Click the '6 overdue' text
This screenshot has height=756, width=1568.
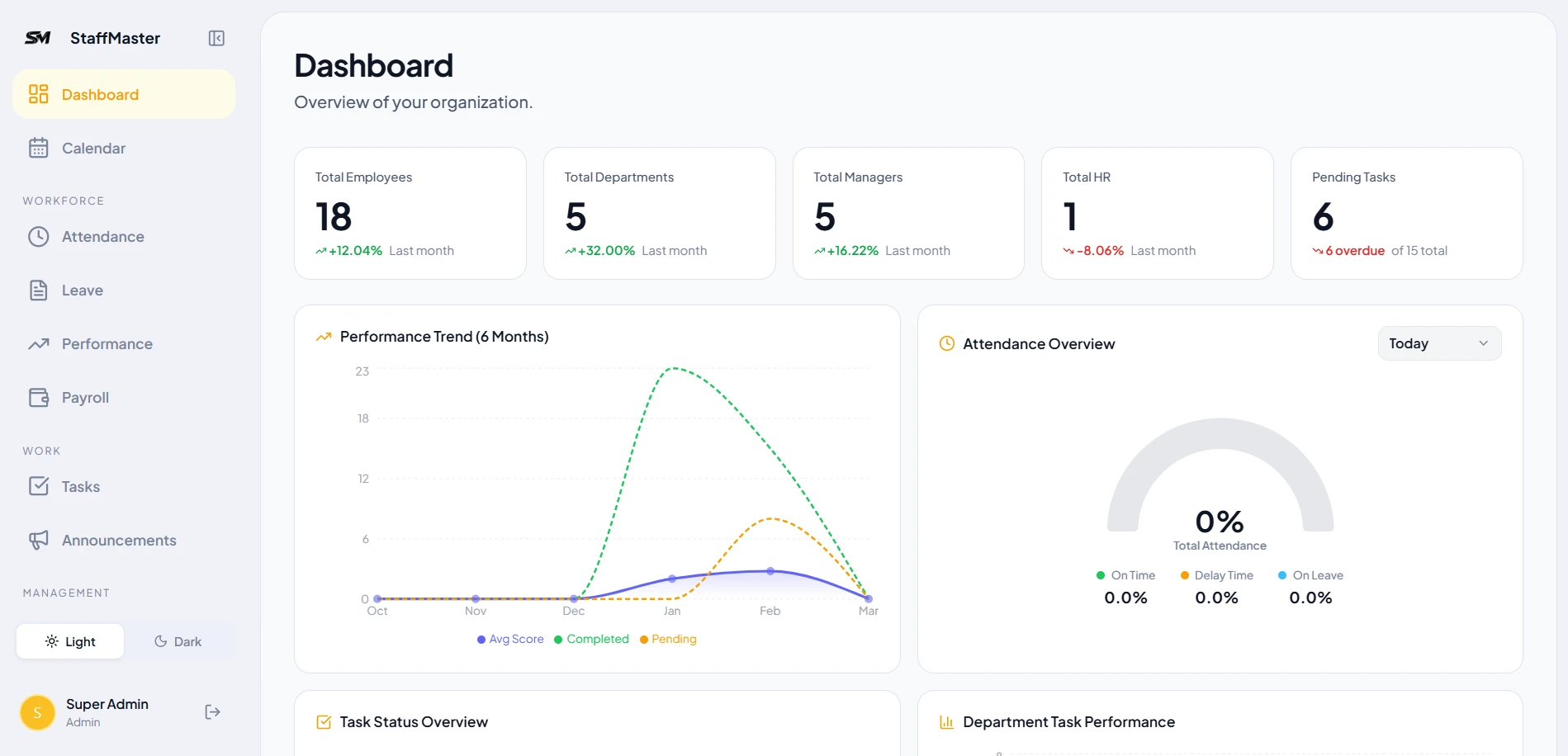[1355, 251]
